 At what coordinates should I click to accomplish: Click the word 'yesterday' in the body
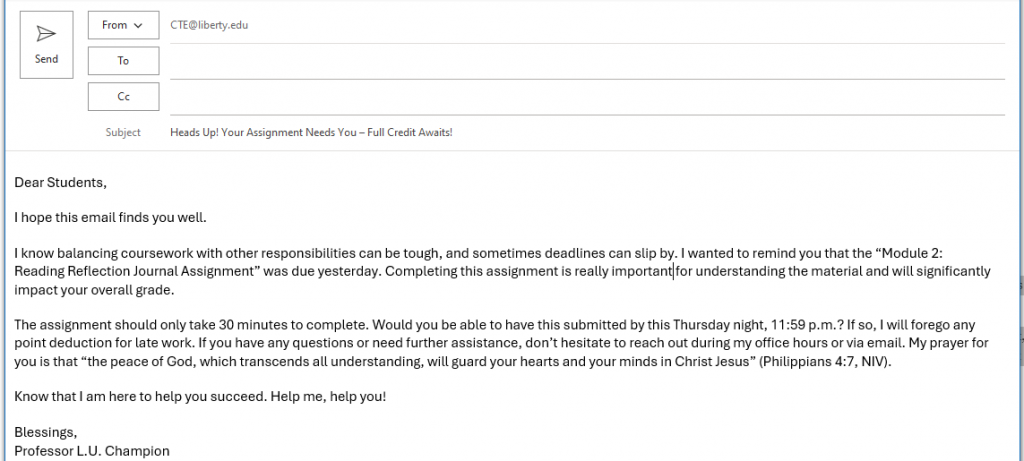tap(347, 272)
